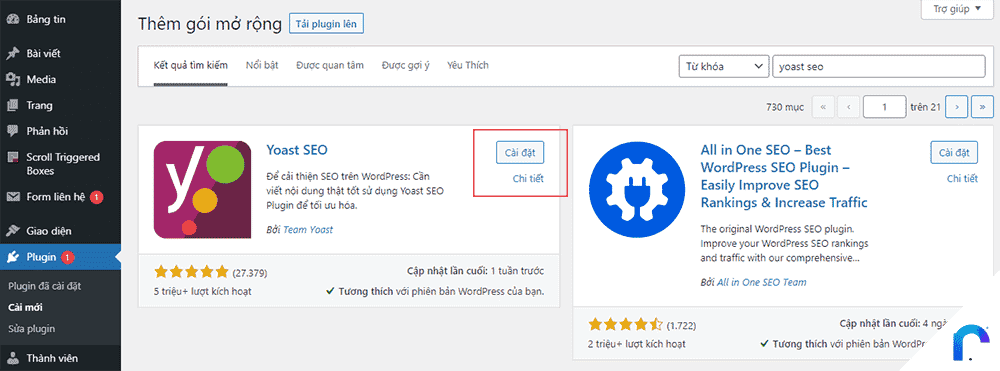The image size is (1000, 371).
Task: Open Thành viên menu item
Action: click(52, 358)
